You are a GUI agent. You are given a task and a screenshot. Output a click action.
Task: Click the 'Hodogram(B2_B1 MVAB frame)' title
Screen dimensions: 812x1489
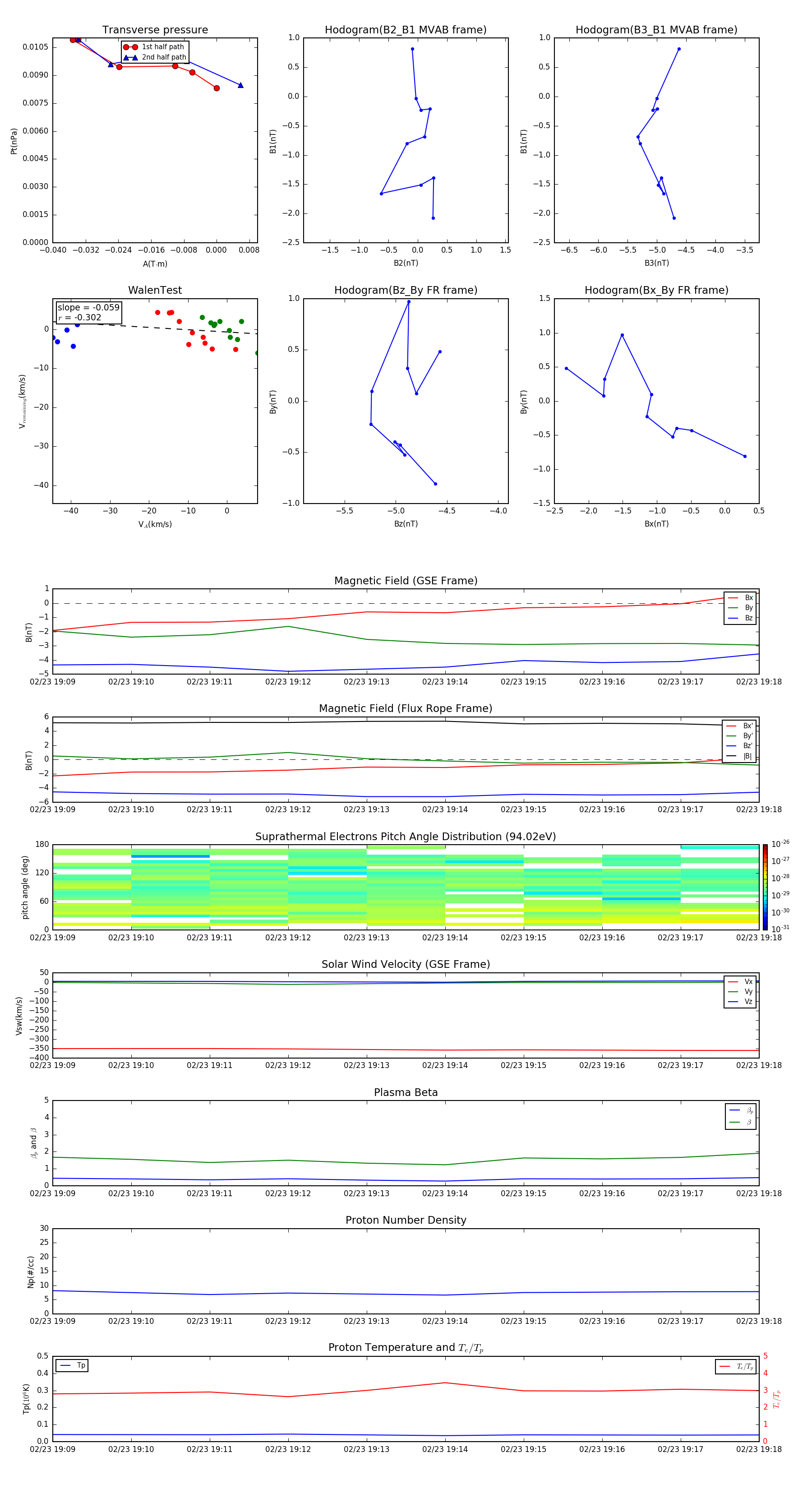coord(406,30)
